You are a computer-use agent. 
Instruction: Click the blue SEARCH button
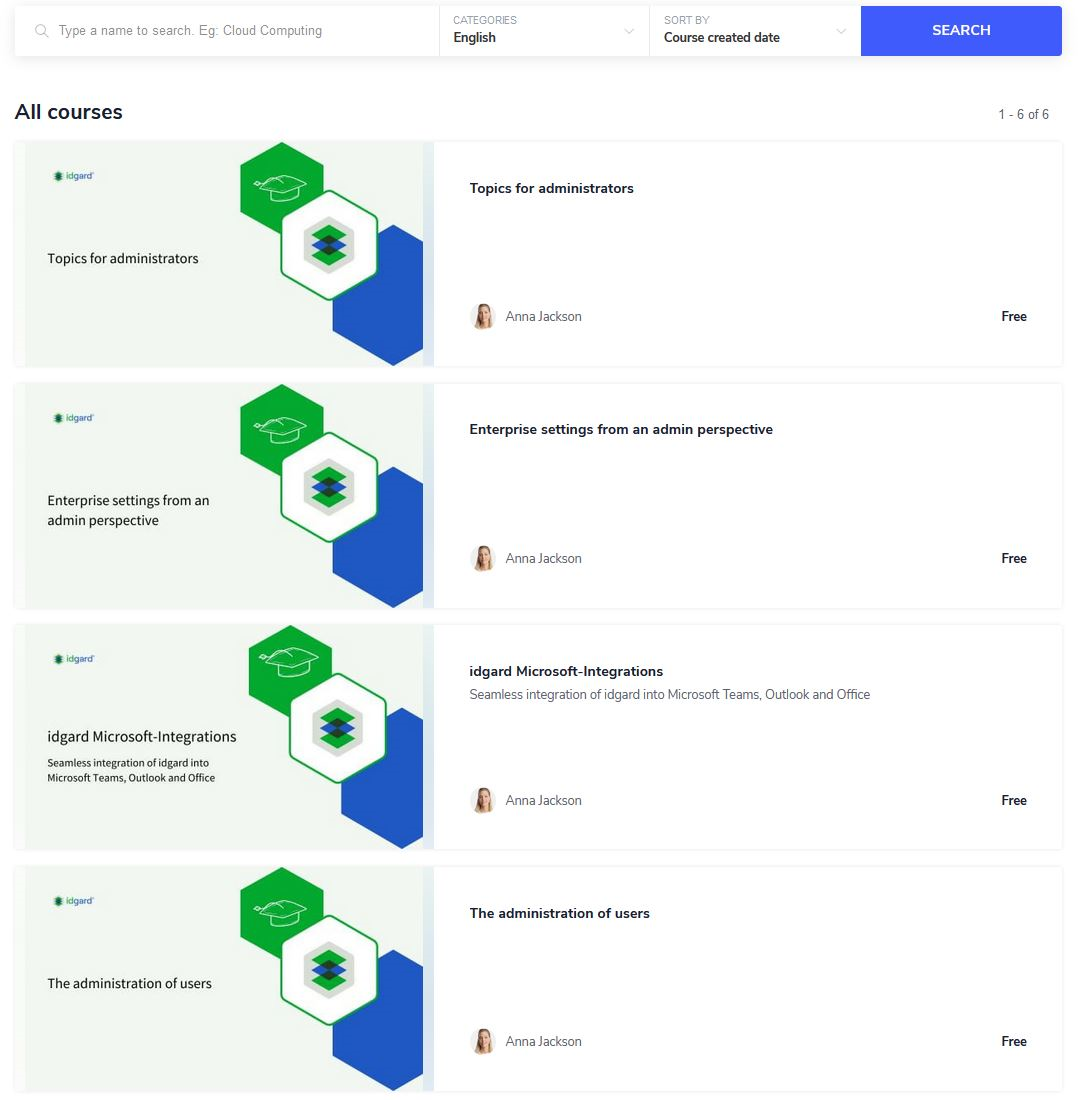click(961, 31)
